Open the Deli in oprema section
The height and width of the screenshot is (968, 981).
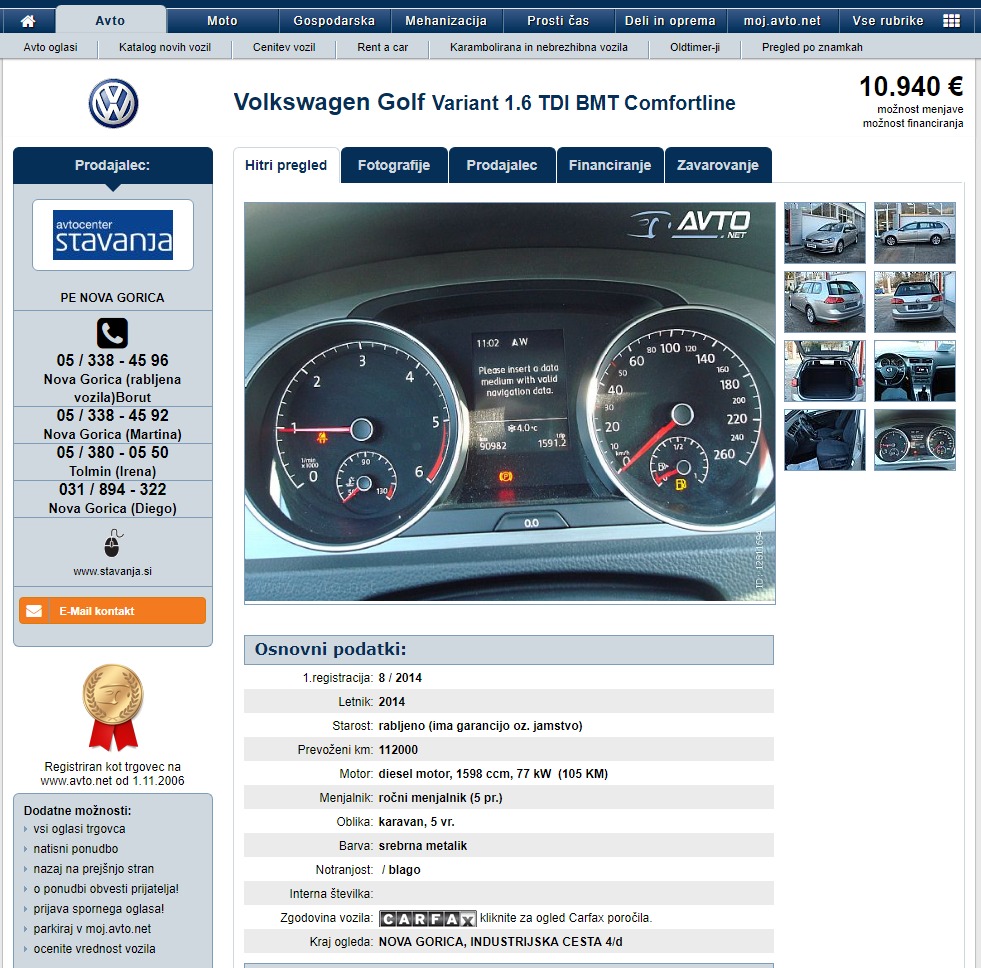tap(670, 21)
